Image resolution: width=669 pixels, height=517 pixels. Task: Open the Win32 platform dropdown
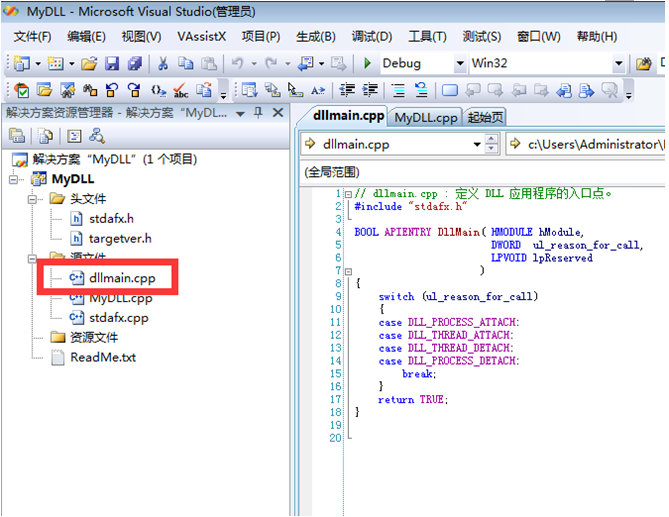tap(619, 64)
